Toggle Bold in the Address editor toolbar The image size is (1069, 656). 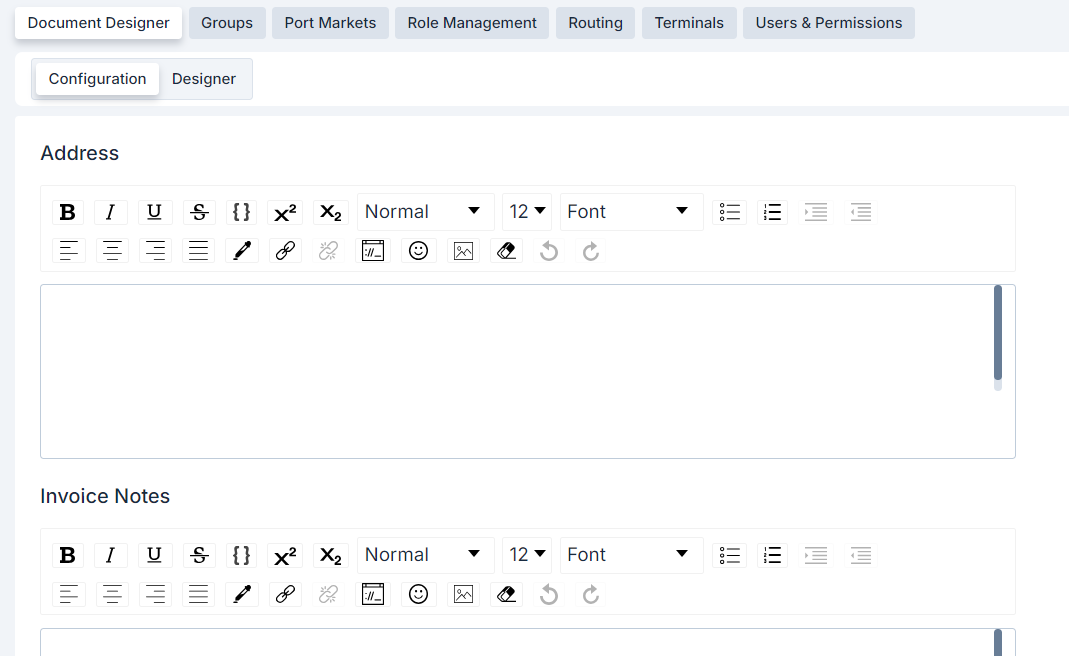[67, 212]
